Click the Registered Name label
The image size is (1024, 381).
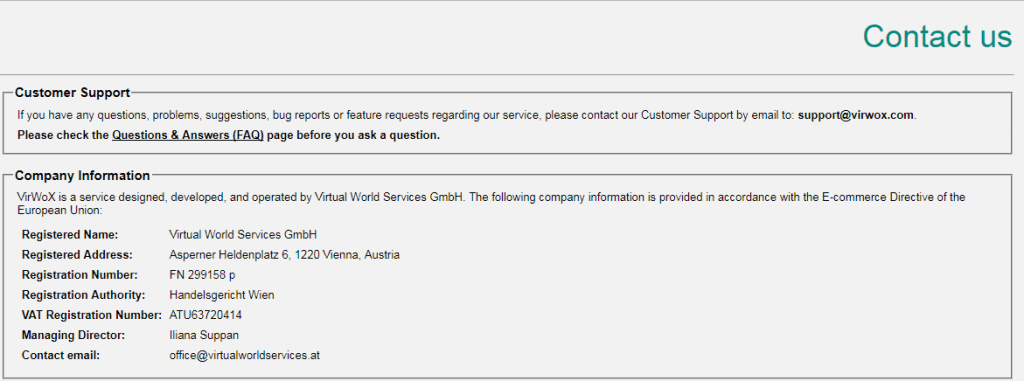(70, 235)
